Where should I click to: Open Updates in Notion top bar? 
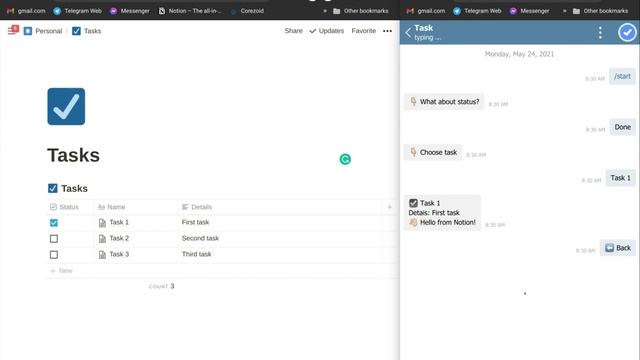coord(327,31)
